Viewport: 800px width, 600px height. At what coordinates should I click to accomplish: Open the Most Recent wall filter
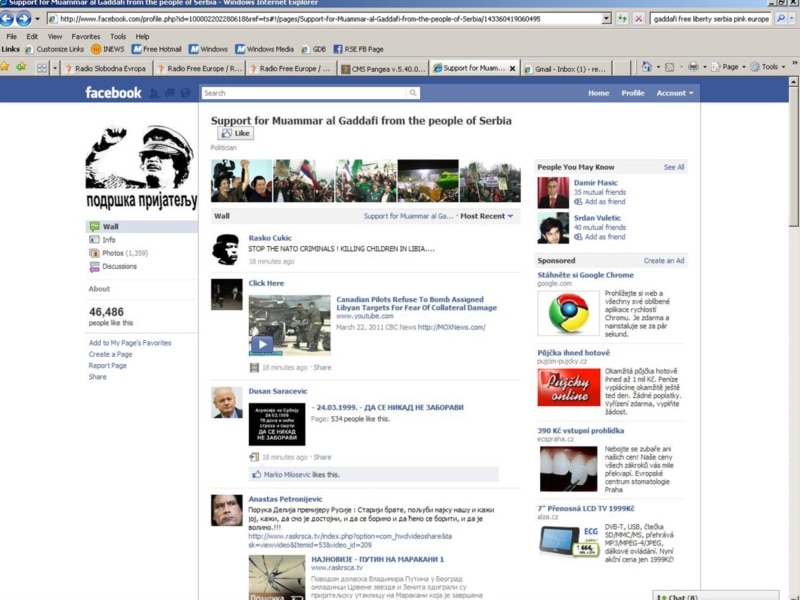[x=487, y=216]
